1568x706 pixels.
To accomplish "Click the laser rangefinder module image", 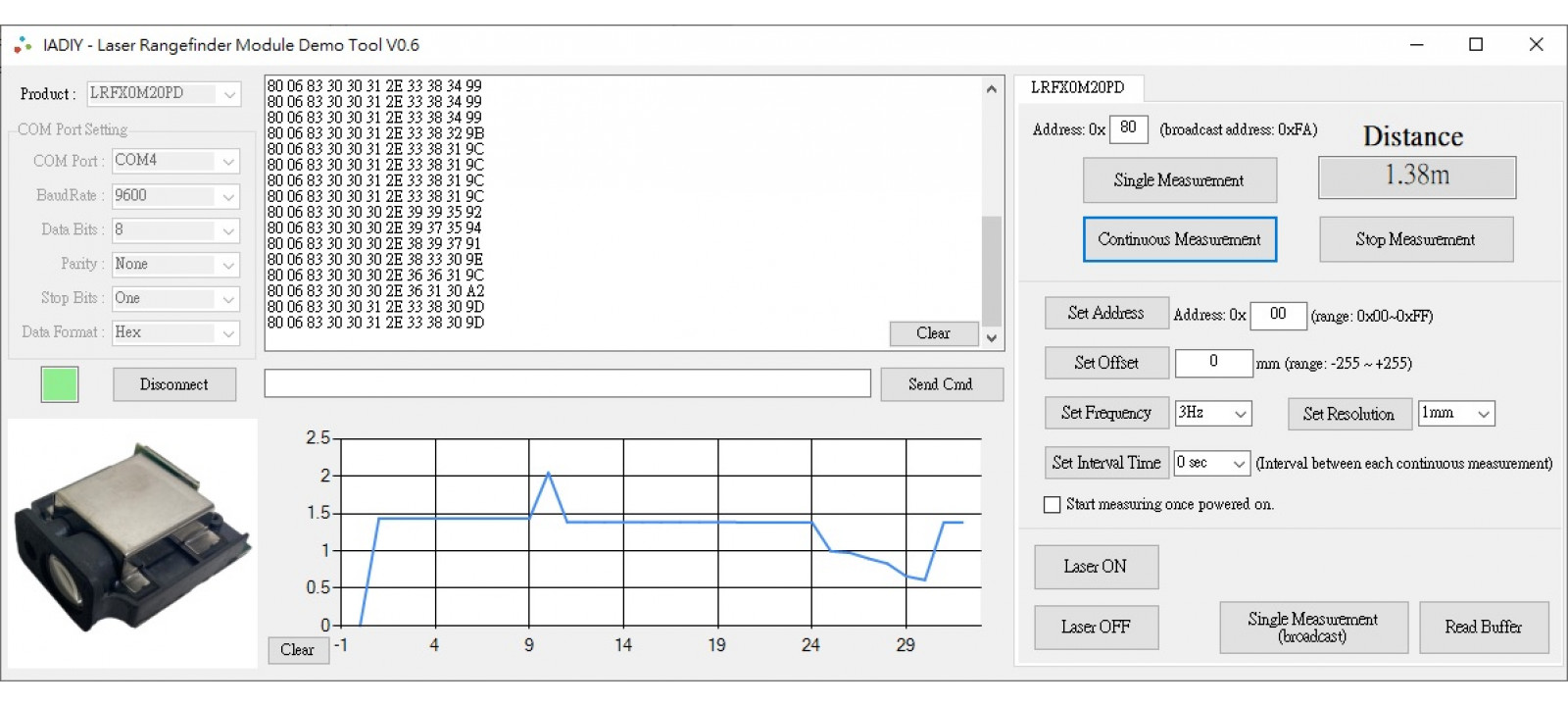I will pyautogui.click(x=132, y=542).
